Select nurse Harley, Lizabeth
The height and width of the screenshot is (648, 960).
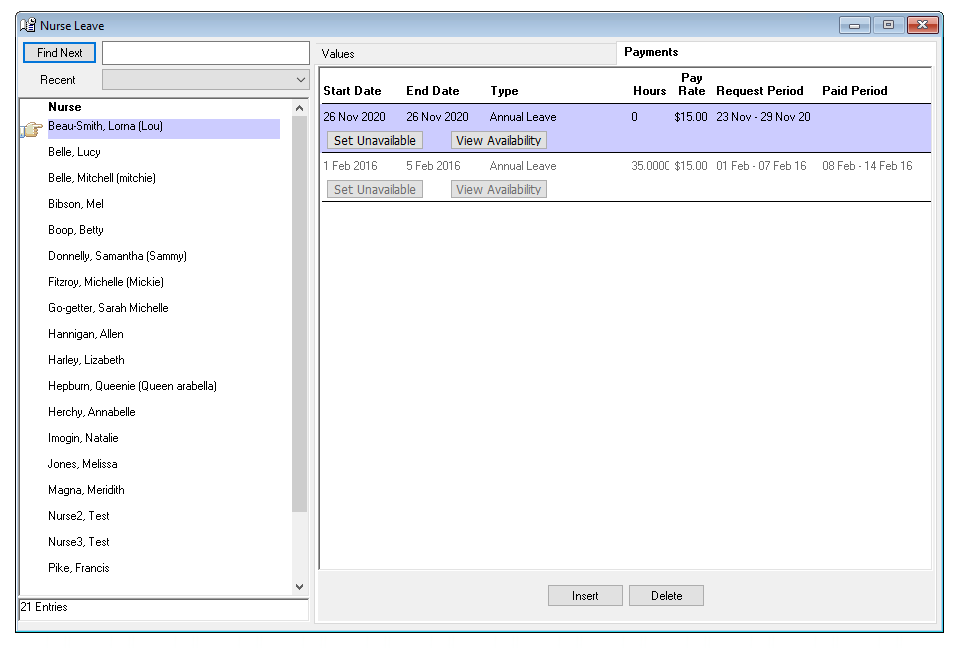(86, 360)
